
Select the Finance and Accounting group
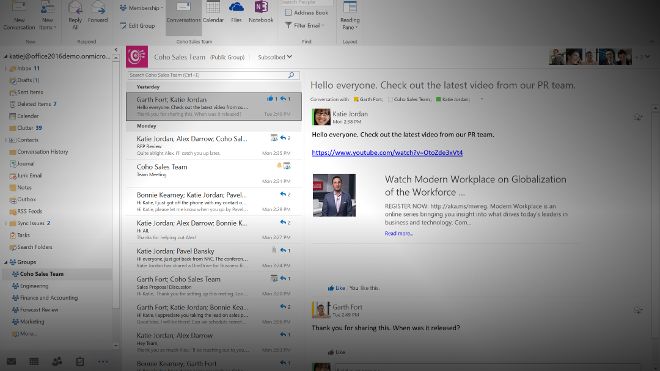tap(45, 298)
